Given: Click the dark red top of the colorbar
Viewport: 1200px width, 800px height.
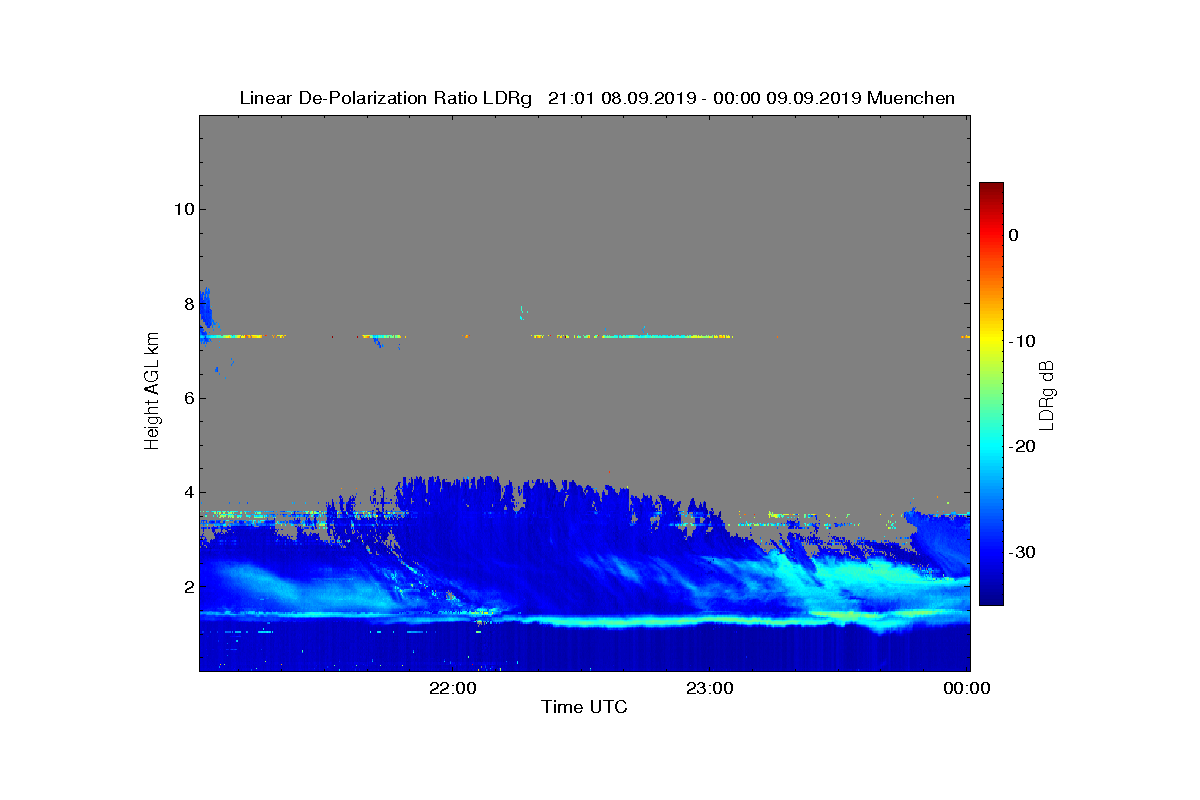Looking at the screenshot, I should coord(991,190).
